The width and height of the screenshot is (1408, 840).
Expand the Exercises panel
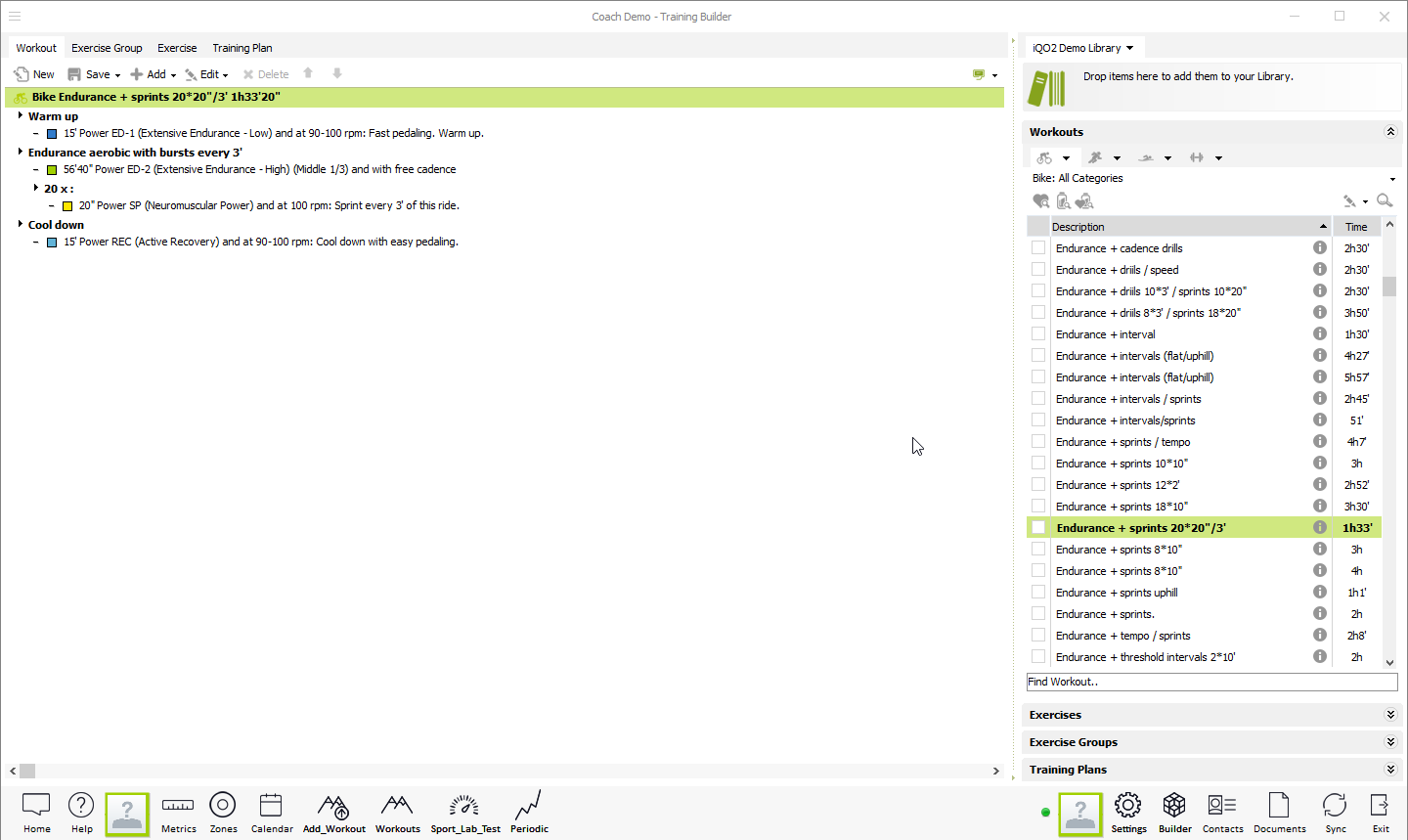tap(1390, 715)
